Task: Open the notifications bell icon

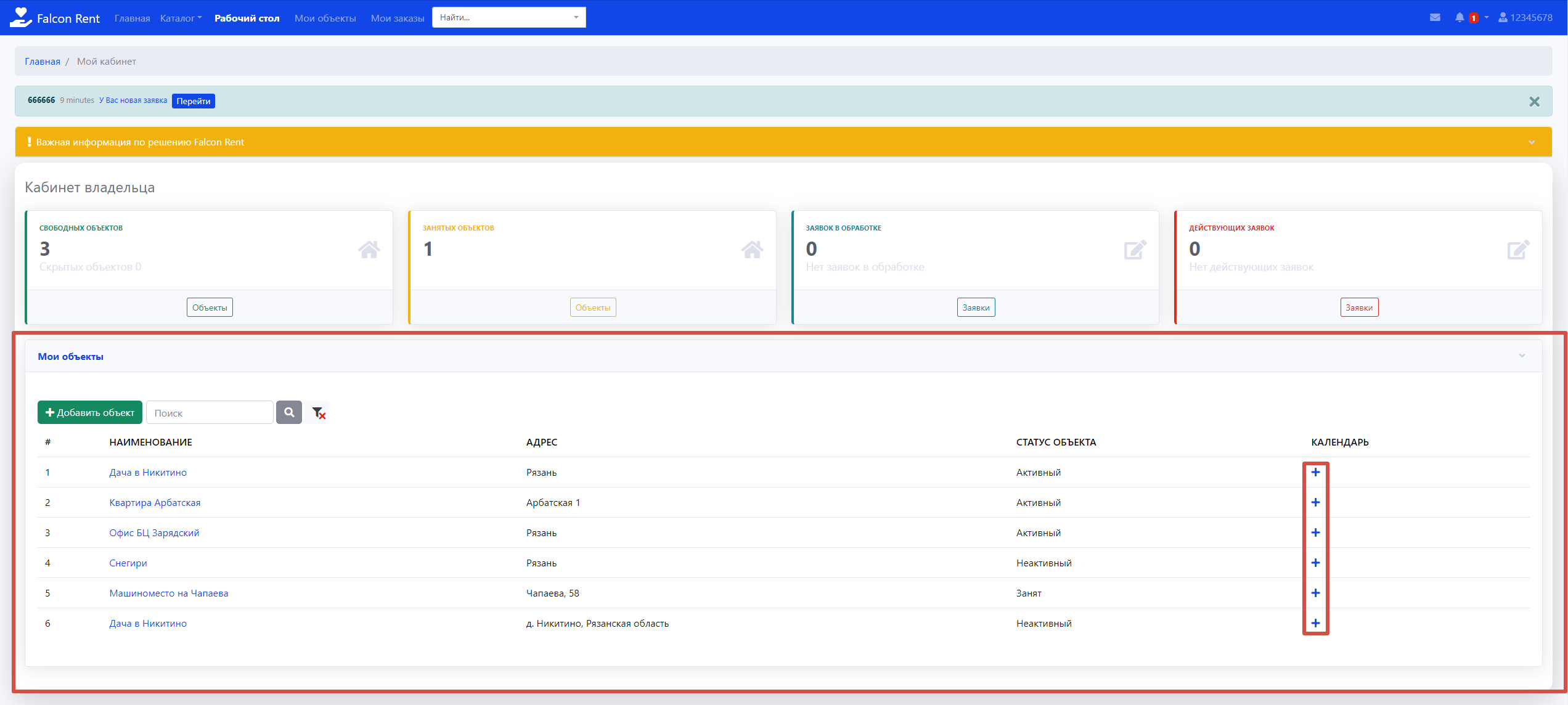Action: point(1460,17)
